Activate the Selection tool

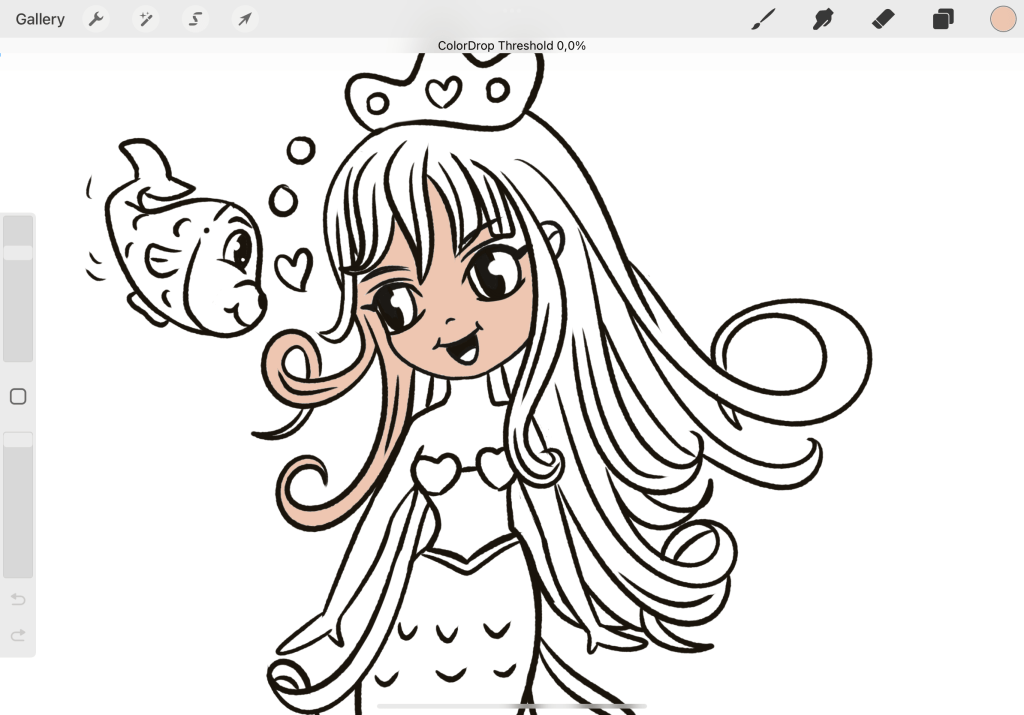(196, 19)
